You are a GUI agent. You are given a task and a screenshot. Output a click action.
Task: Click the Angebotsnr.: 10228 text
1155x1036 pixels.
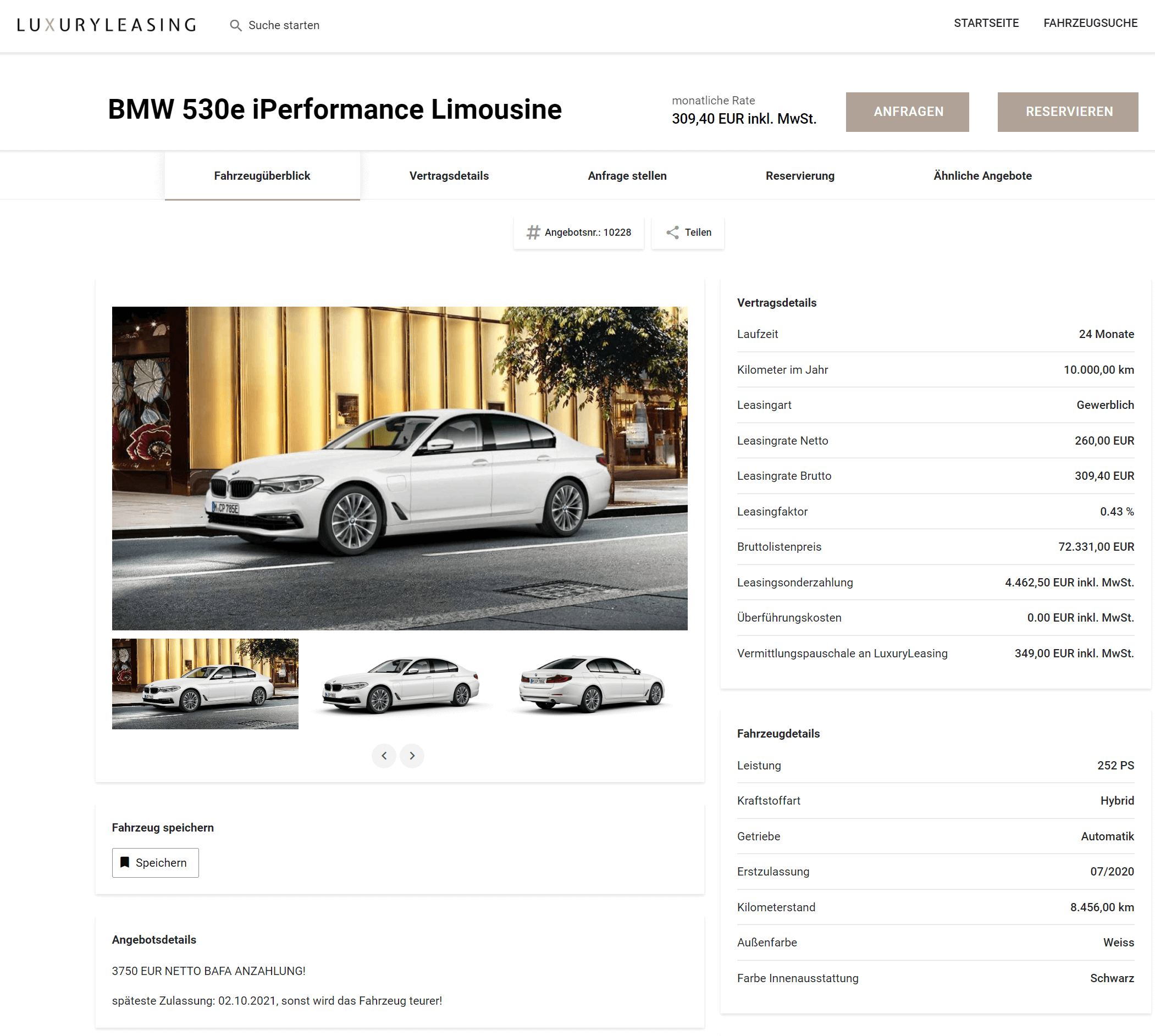click(x=588, y=232)
